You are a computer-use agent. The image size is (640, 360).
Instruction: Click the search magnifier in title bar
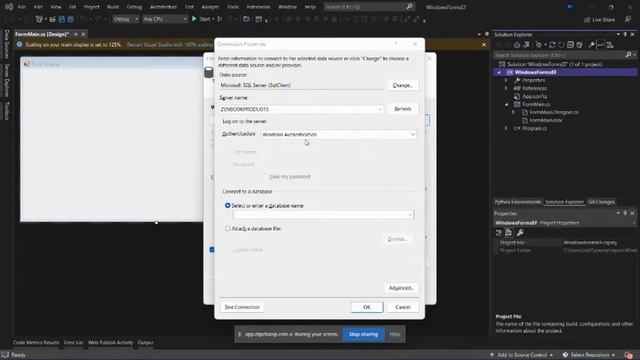point(409,7)
